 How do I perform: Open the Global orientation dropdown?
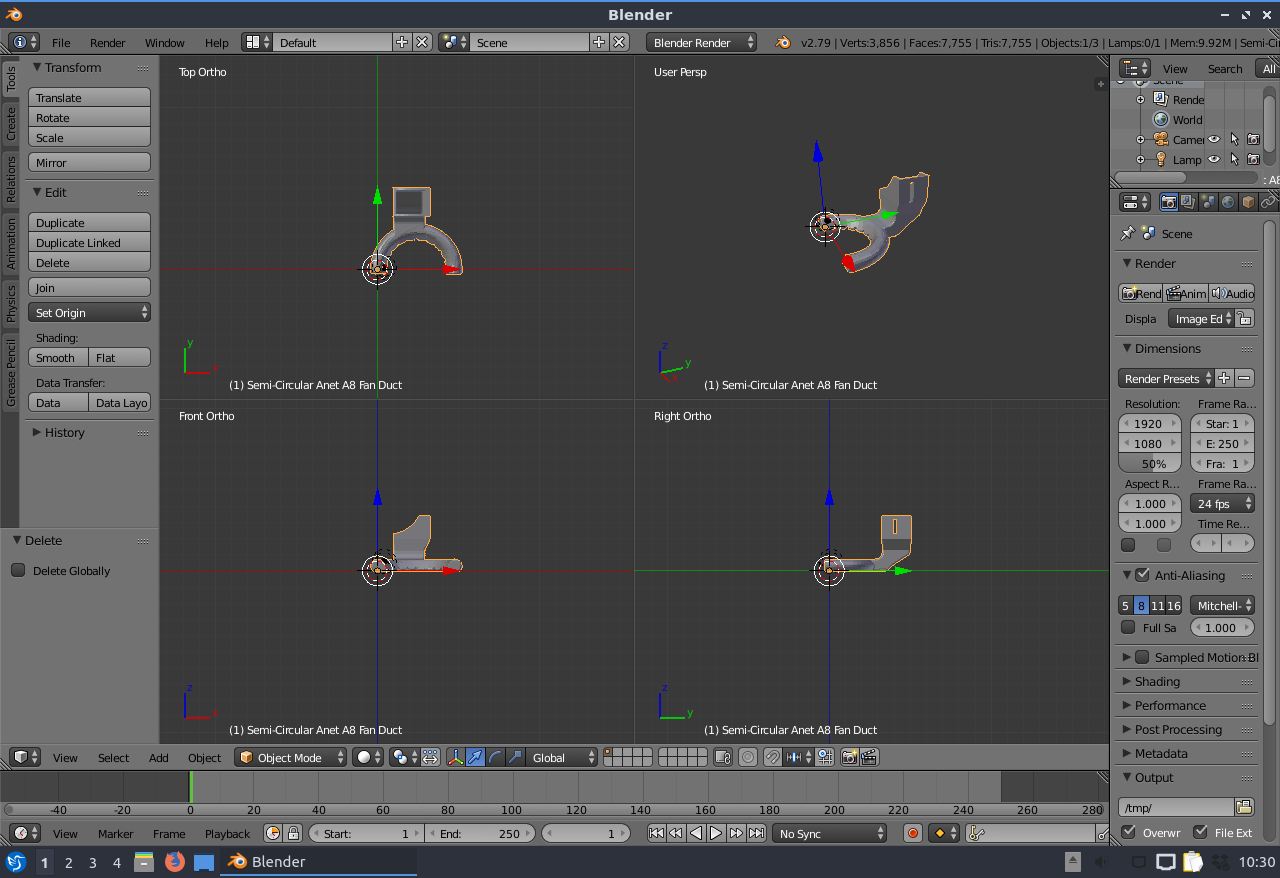pos(562,757)
